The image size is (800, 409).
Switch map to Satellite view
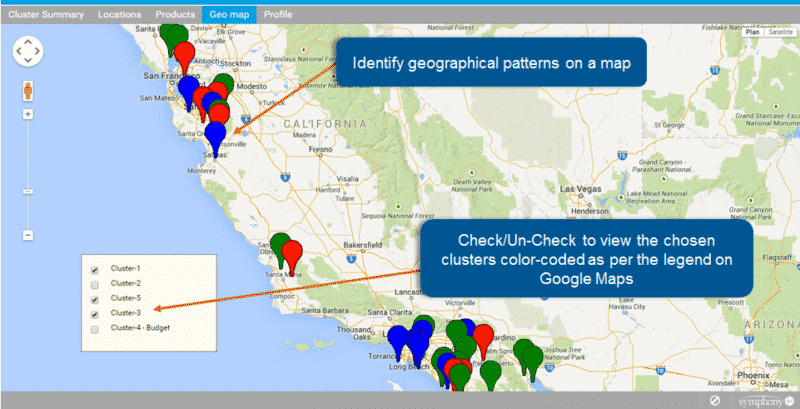coord(780,32)
